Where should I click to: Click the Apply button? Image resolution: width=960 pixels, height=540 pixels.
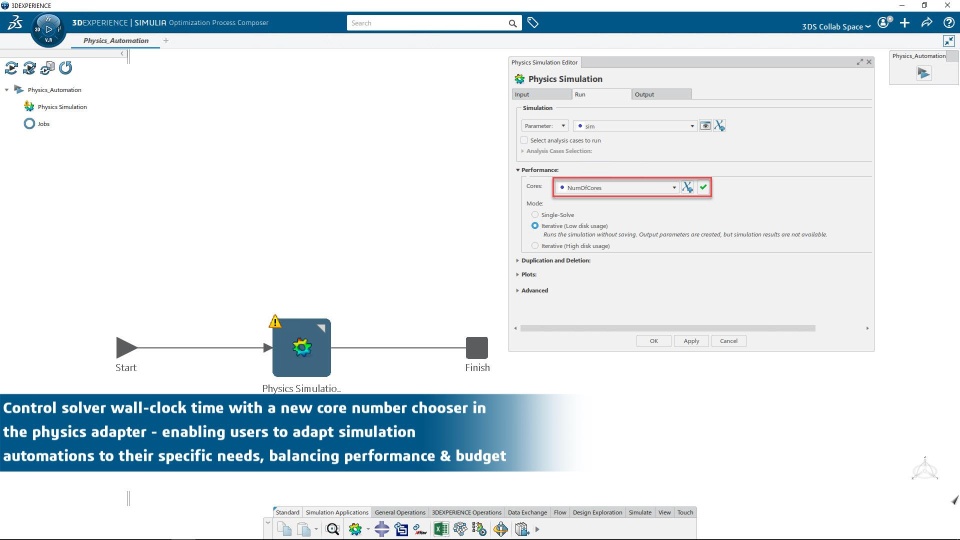(x=691, y=341)
